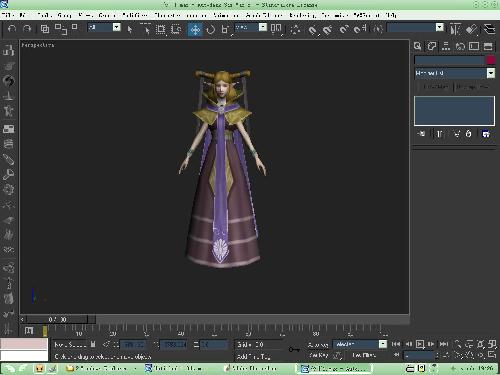
Task: Toggle the Selection Lock padlock
Action: pos(93,344)
